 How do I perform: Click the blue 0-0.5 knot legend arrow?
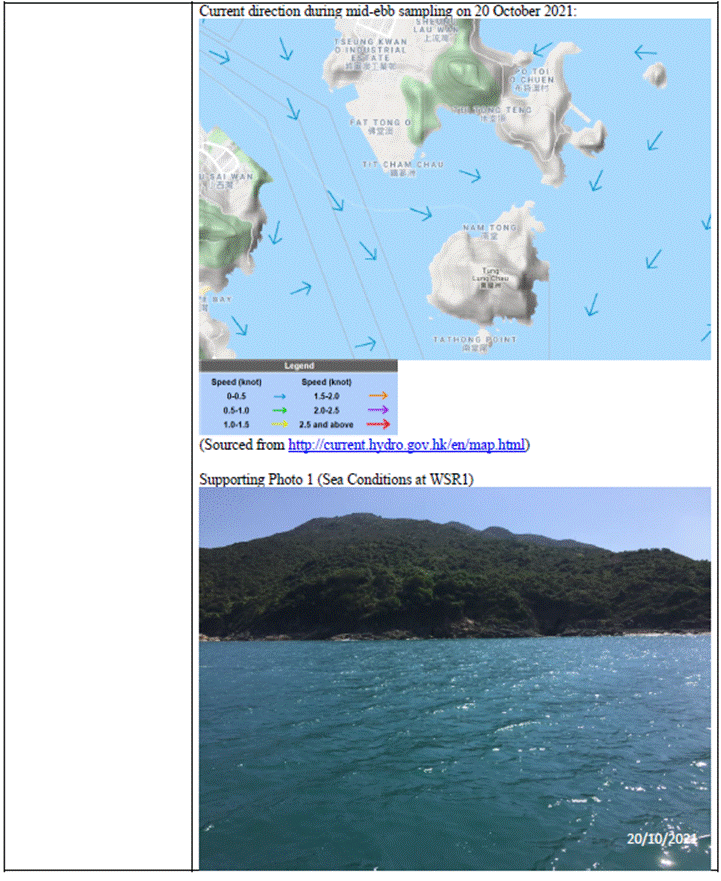pos(280,397)
